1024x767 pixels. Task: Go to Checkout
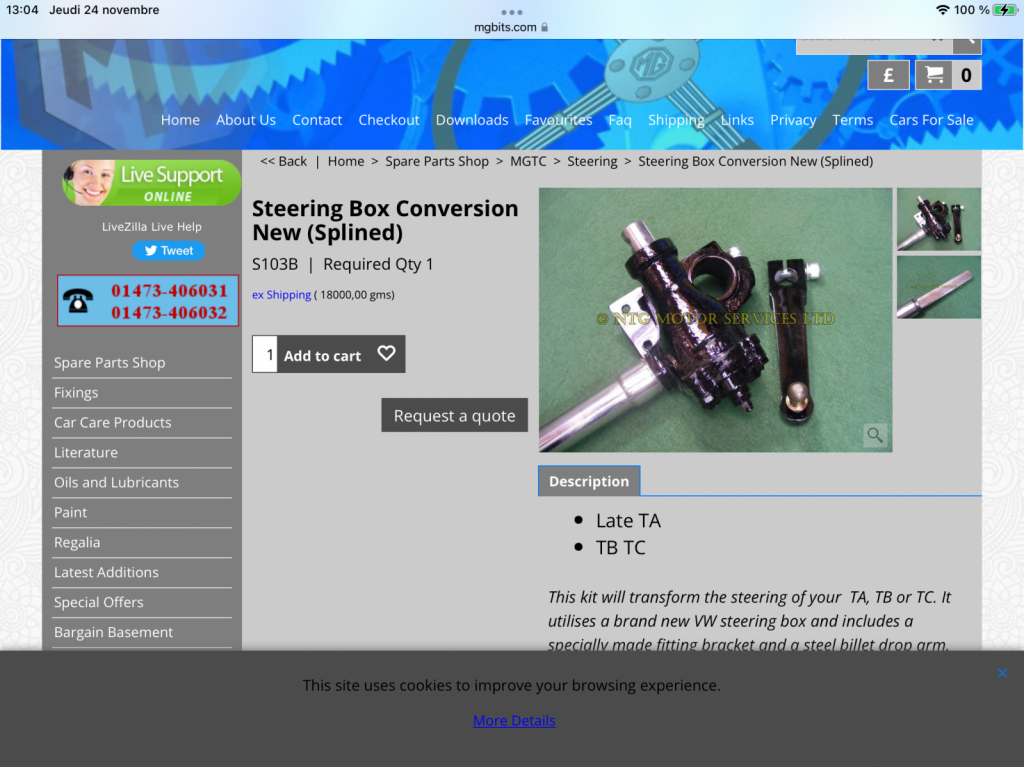click(x=389, y=120)
